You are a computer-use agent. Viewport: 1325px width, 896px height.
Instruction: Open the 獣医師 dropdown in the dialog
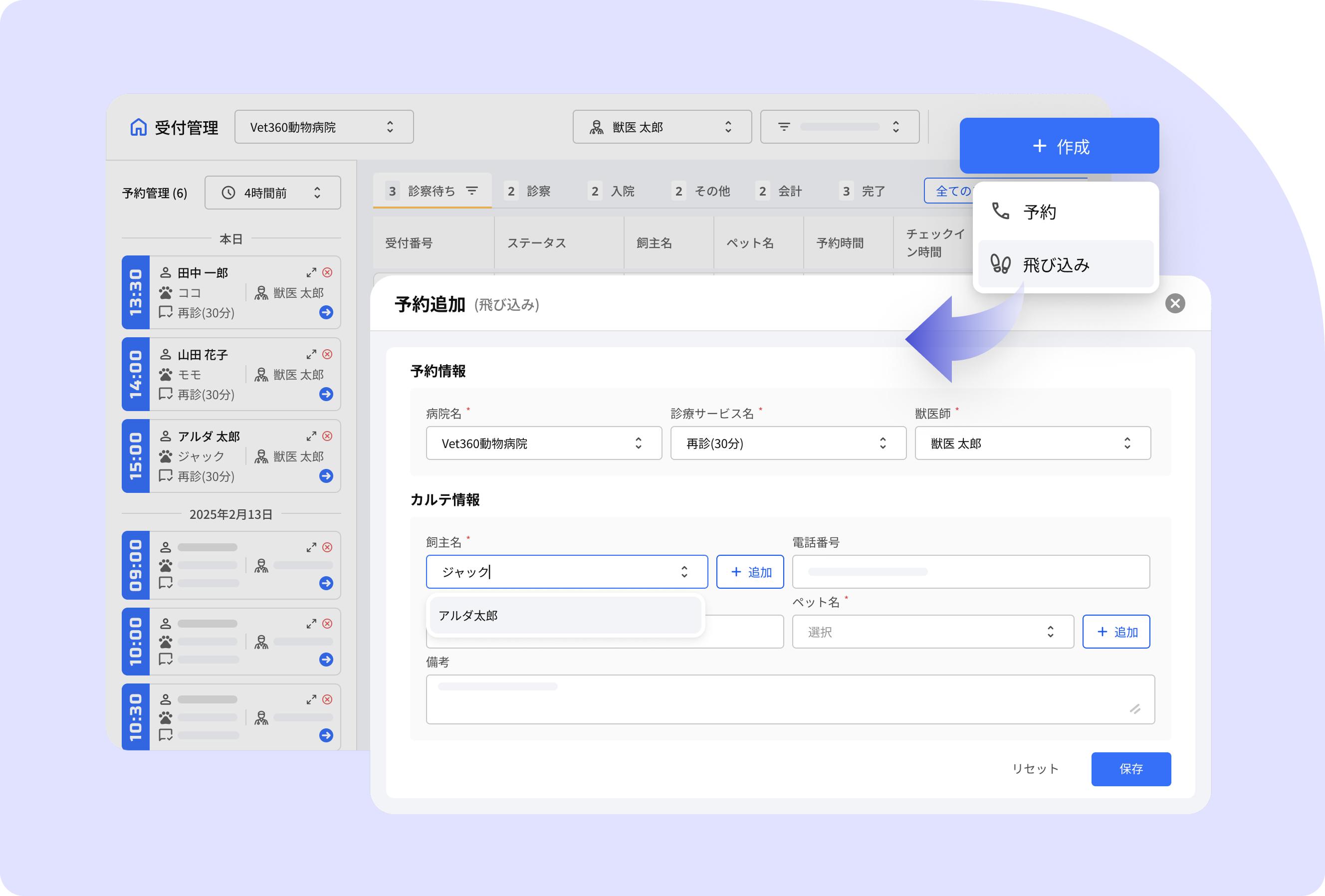(1033, 443)
